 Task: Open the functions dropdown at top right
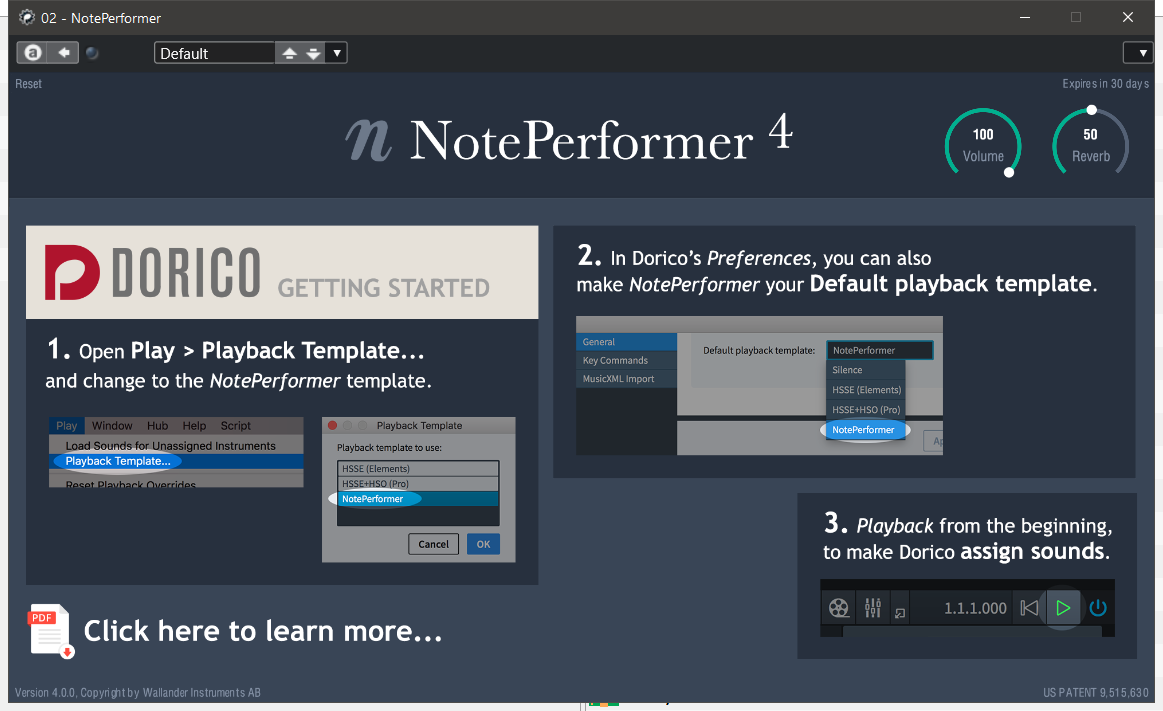[1139, 53]
